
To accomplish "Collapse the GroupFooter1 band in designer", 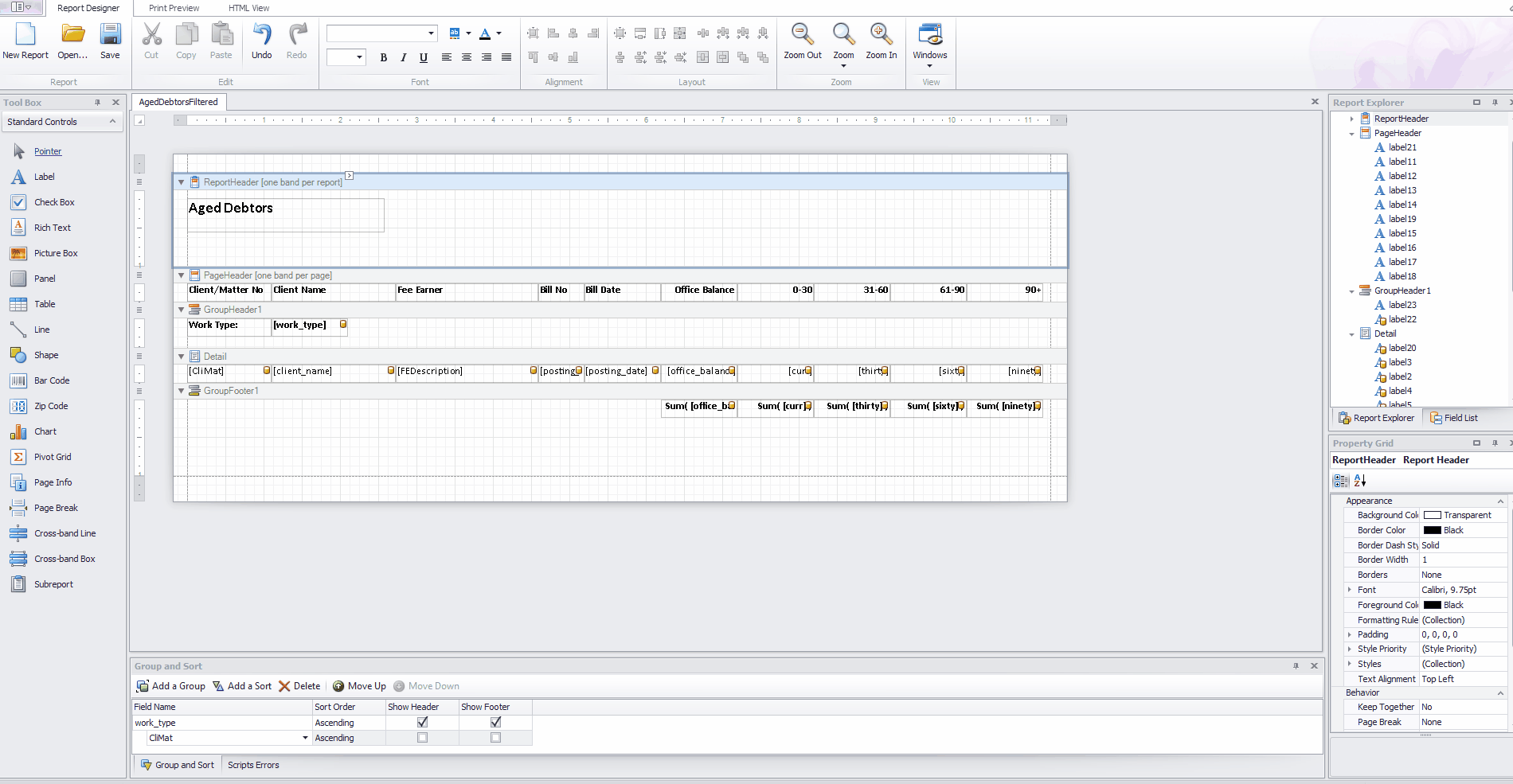I will point(181,391).
